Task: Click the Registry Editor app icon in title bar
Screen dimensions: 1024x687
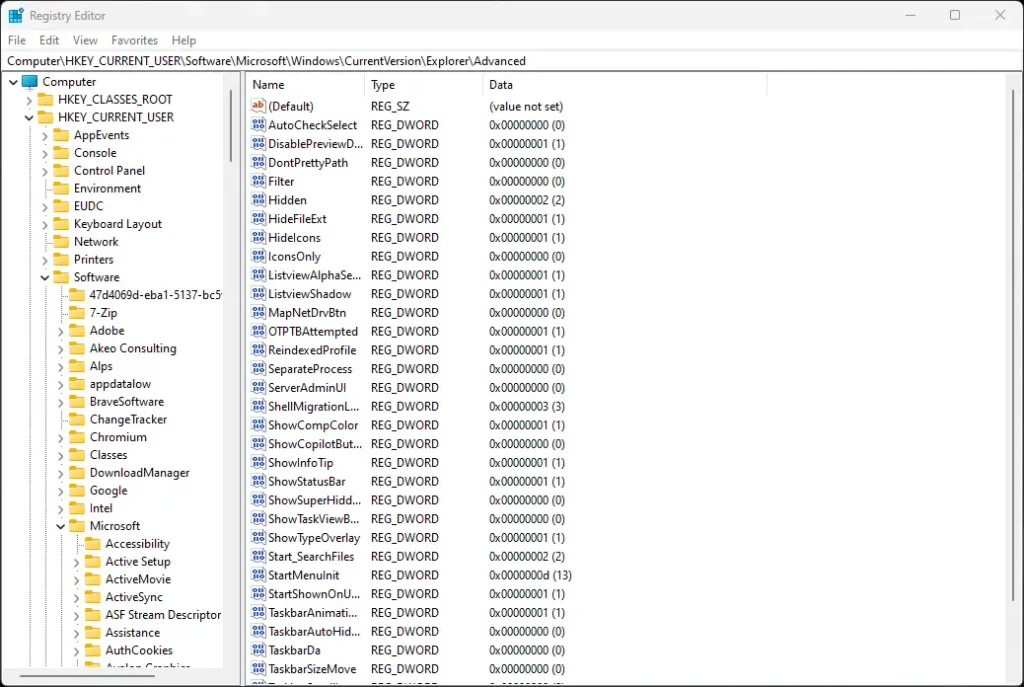Action: (x=16, y=15)
